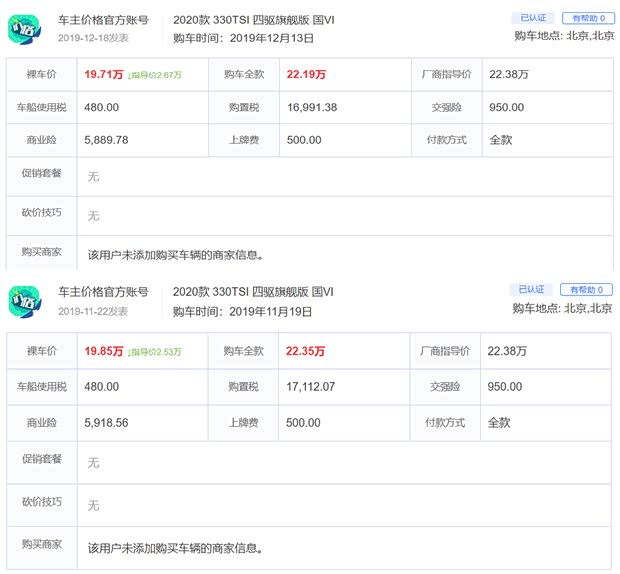The width and height of the screenshot is (620, 574).
Task: Click the date text 2019-12-18发表
Action: click(93, 38)
